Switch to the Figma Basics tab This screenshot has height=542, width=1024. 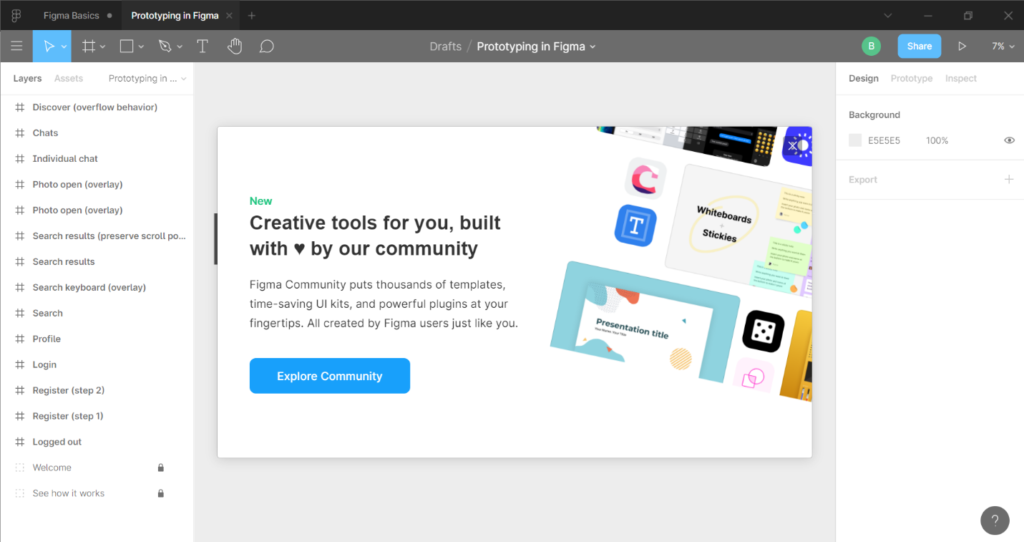(x=71, y=15)
